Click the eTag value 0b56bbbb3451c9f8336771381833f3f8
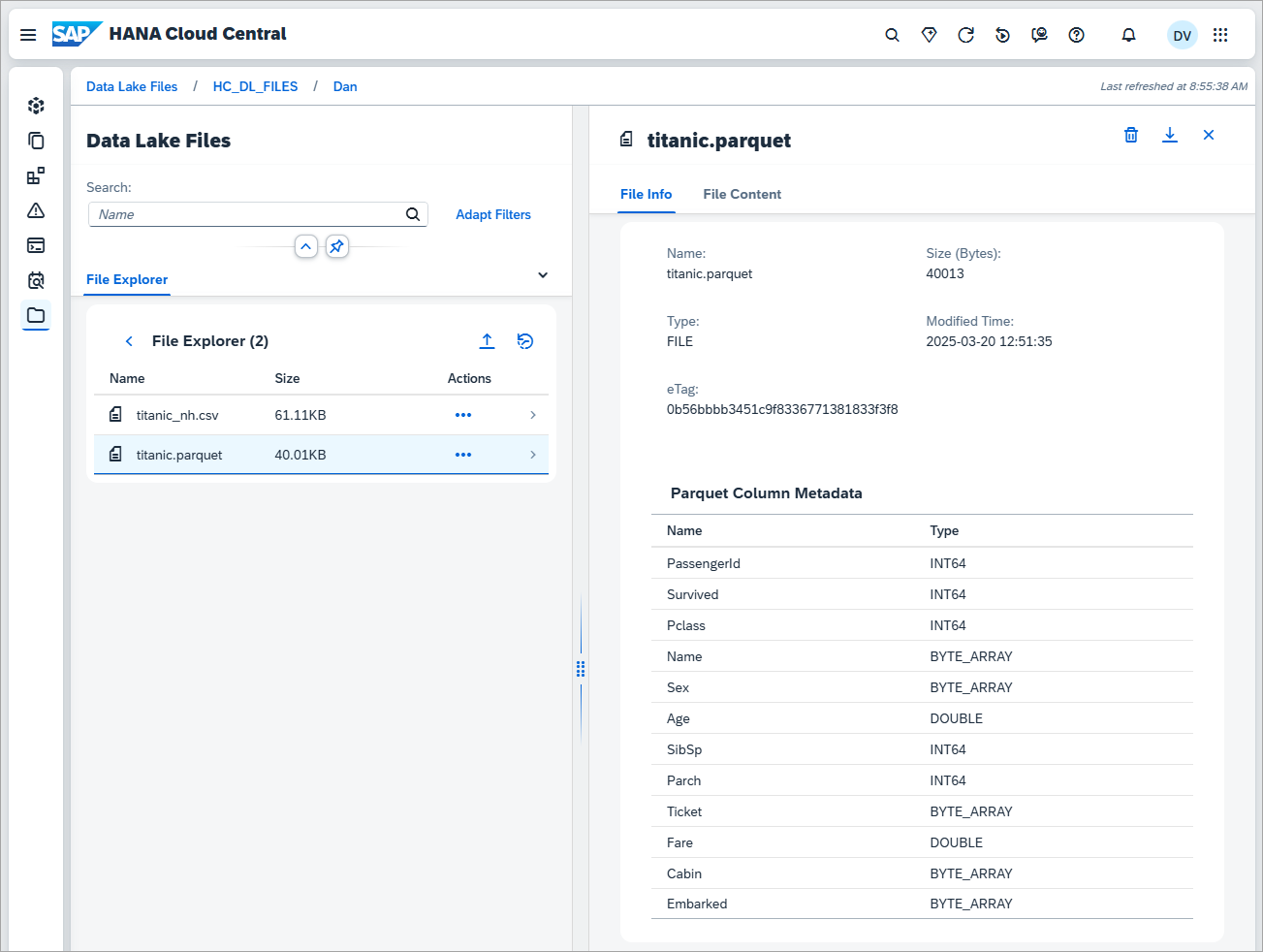The width and height of the screenshot is (1263, 952). pos(782,409)
